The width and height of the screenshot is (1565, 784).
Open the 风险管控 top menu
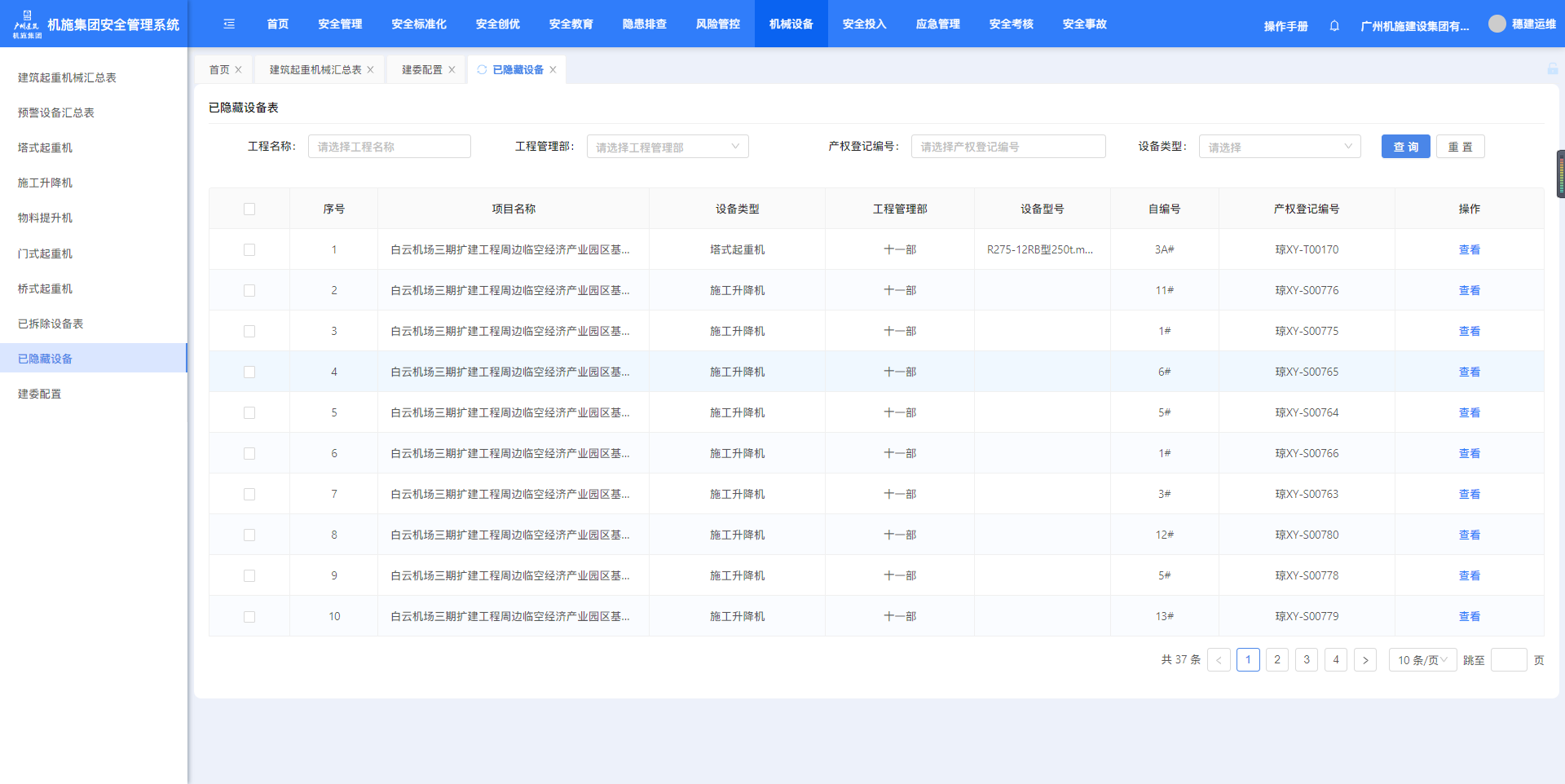coord(717,24)
